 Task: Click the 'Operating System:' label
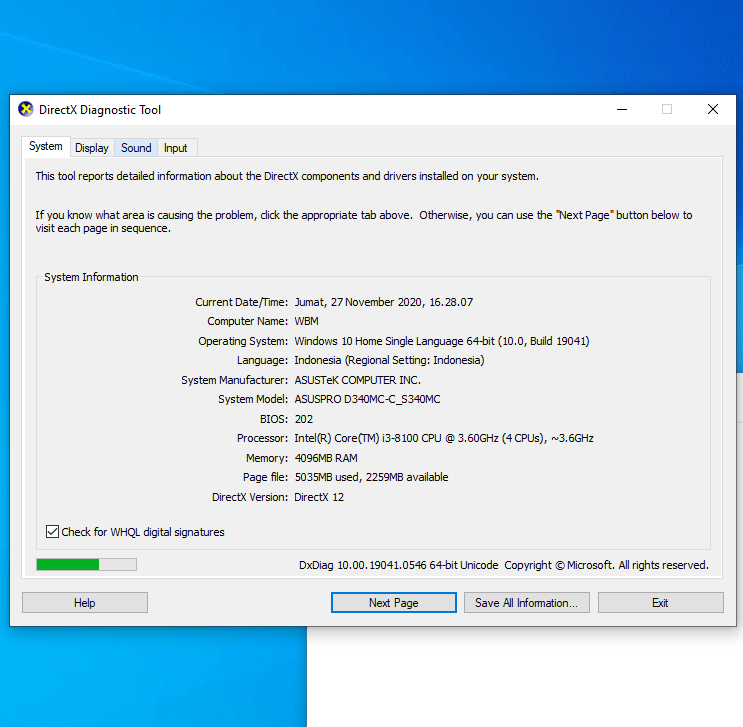click(243, 341)
